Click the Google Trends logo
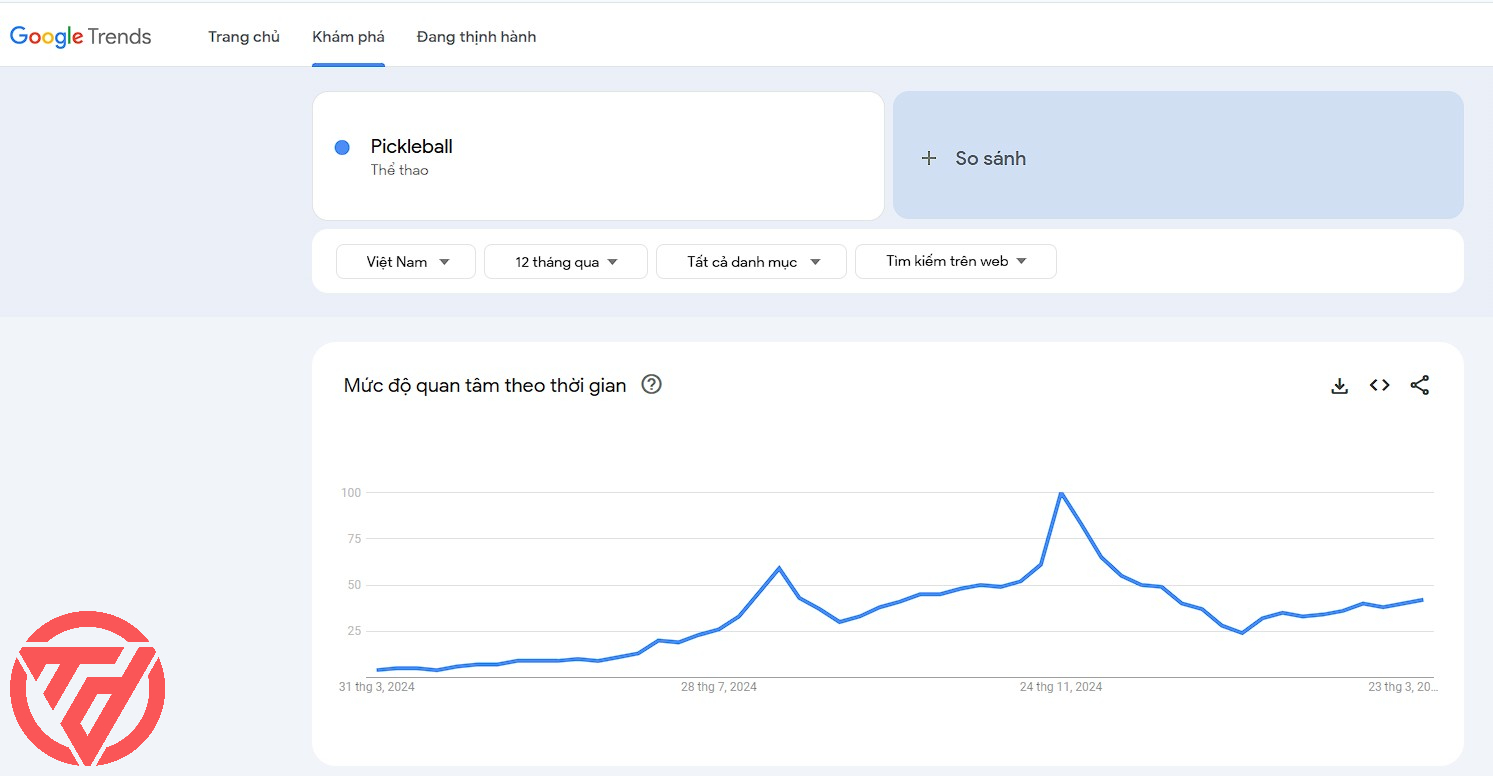The height and width of the screenshot is (776, 1493). pos(81,37)
